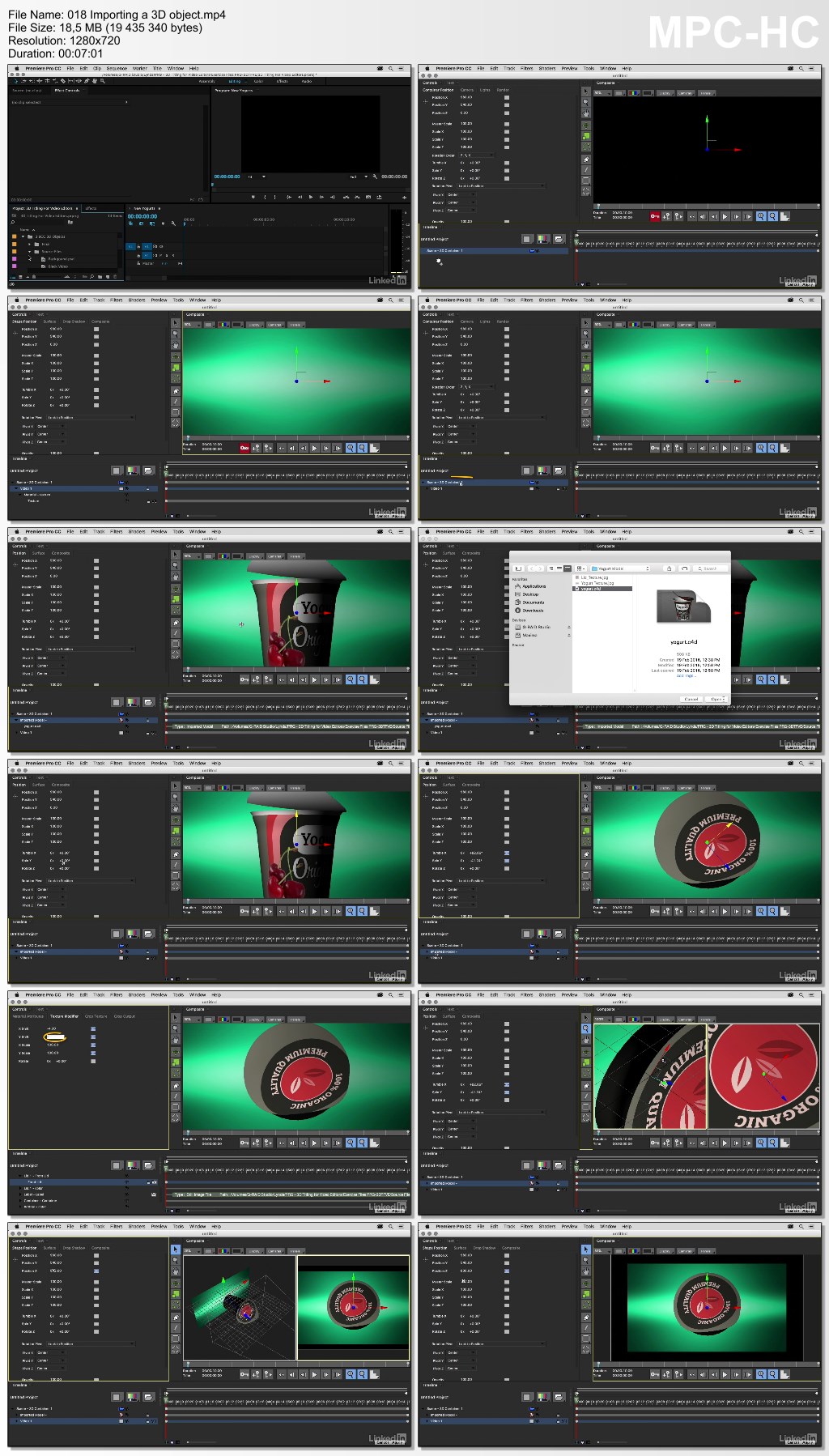Viewport: 829px width, 1456px height.
Task: Select the arrow tool in Texture Modifier frame
Action: coord(176,1018)
